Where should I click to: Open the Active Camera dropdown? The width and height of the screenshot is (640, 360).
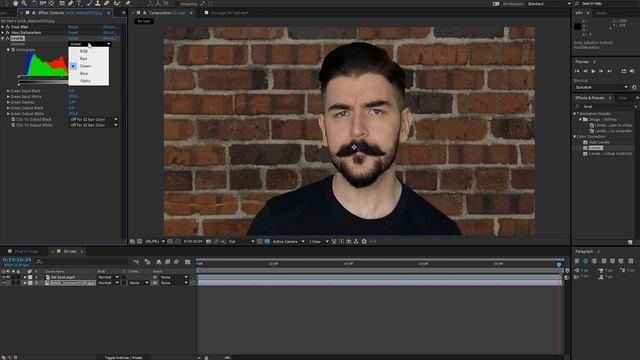pos(288,242)
